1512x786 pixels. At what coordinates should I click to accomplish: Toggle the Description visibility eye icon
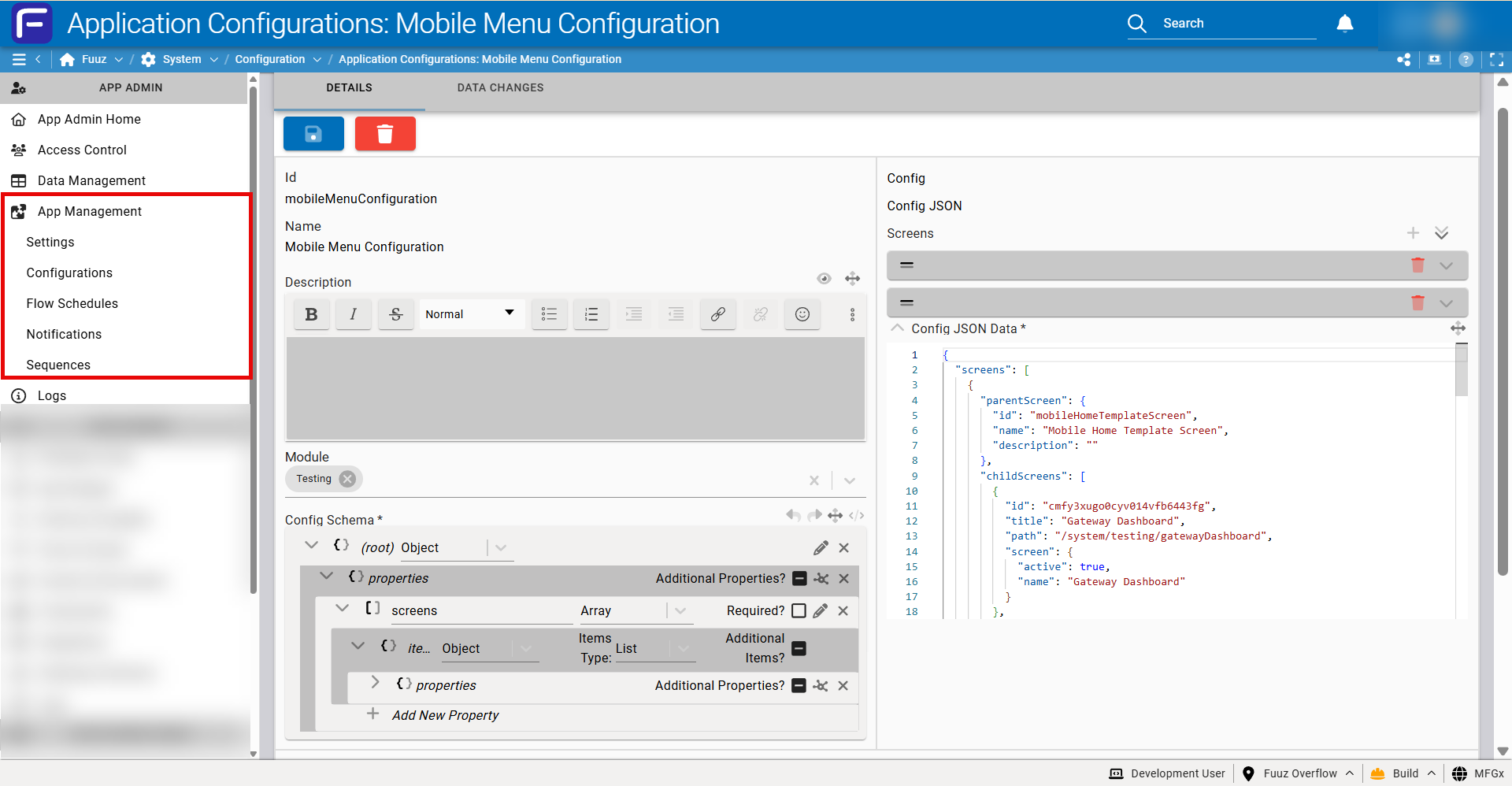824,279
